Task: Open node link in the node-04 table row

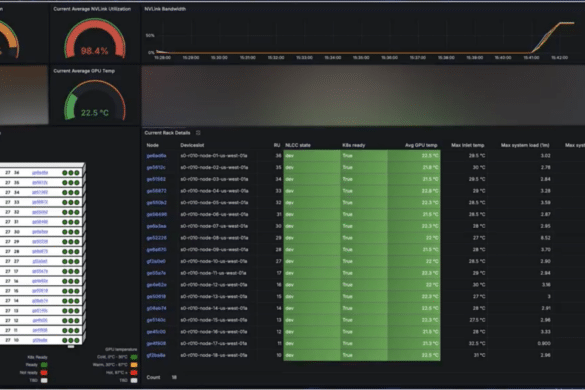Action: 156,191
